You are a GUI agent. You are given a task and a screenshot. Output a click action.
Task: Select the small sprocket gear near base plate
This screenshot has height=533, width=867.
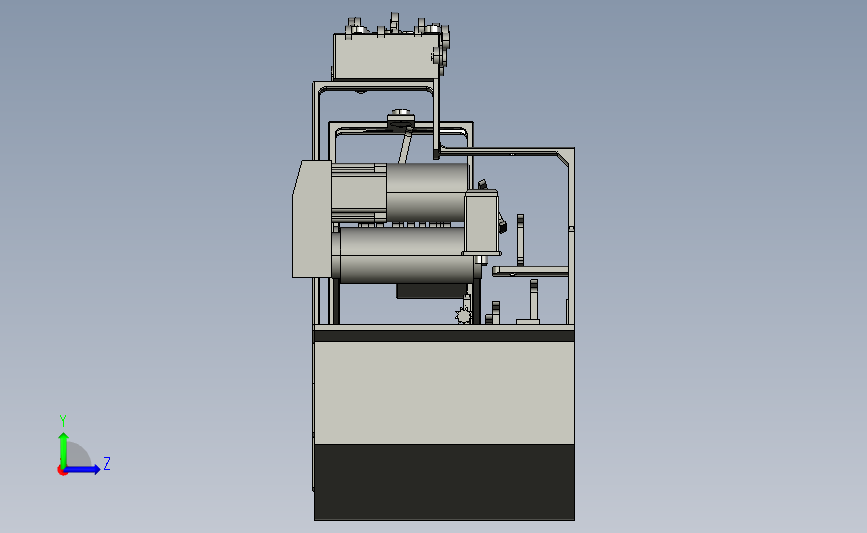(463, 315)
